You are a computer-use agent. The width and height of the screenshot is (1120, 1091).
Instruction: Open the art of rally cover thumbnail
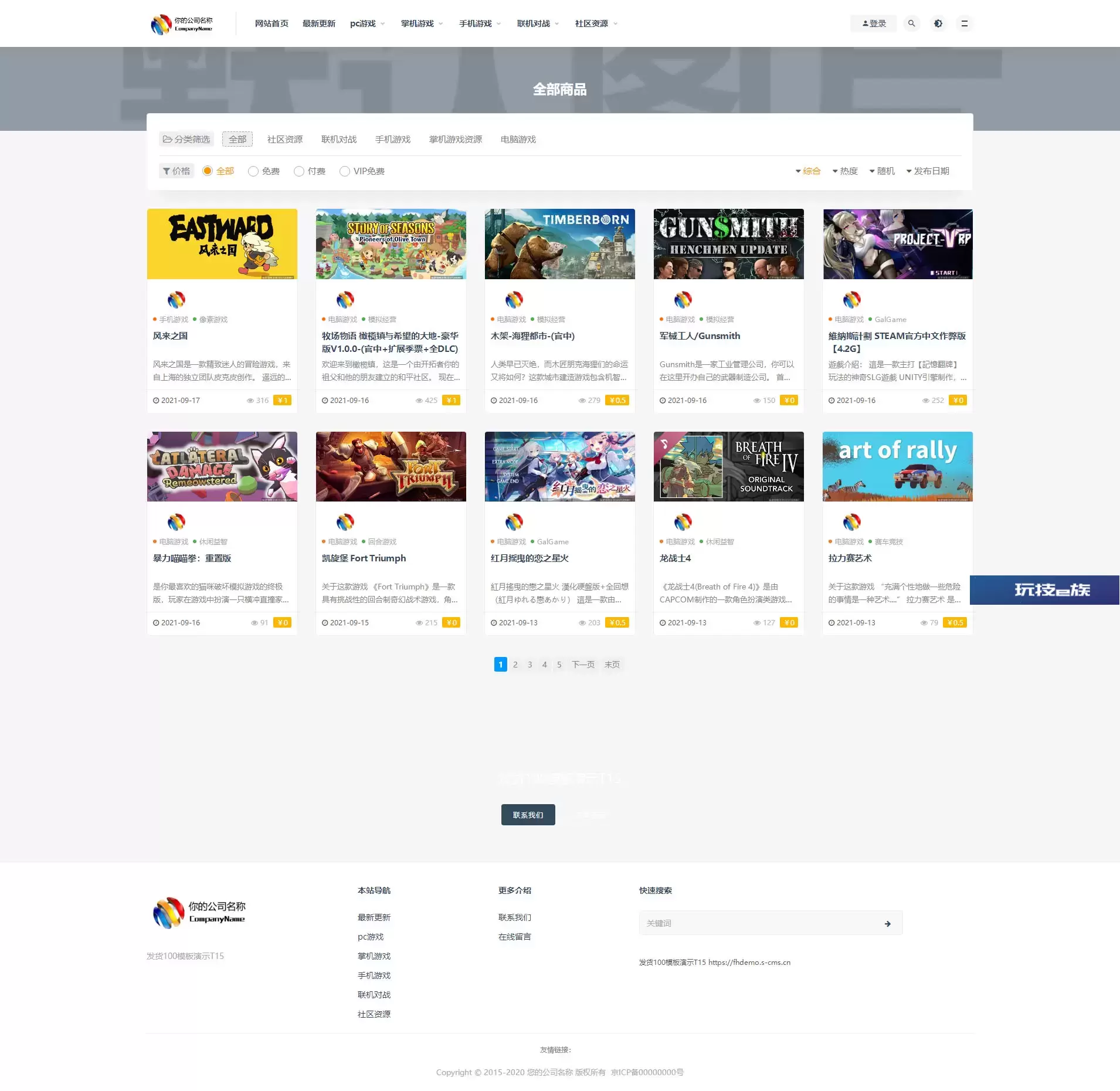click(898, 467)
